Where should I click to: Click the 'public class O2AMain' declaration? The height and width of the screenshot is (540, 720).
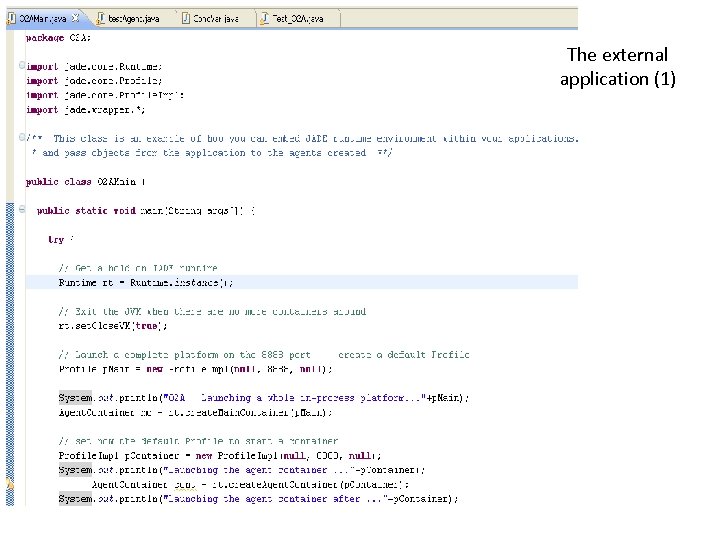[86, 182]
